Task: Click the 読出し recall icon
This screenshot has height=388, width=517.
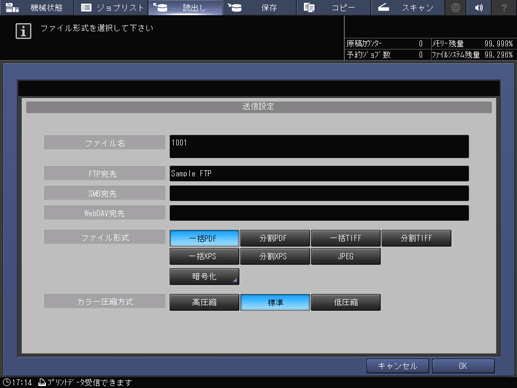Action: coord(160,7)
